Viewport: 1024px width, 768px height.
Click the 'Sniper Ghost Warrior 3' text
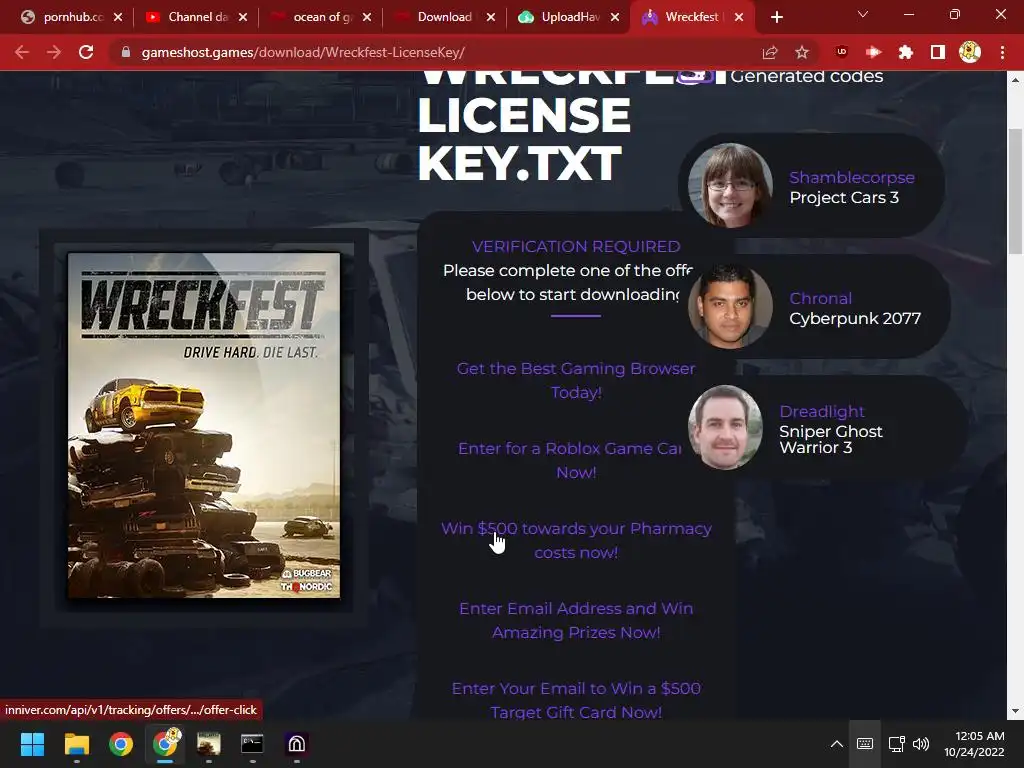[x=831, y=440]
